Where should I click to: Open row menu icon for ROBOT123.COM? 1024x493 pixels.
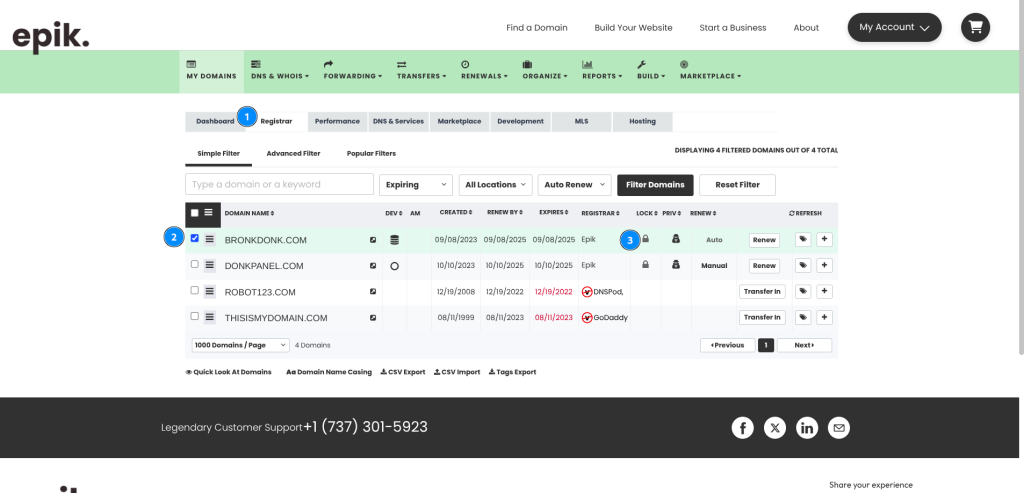click(x=210, y=292)
